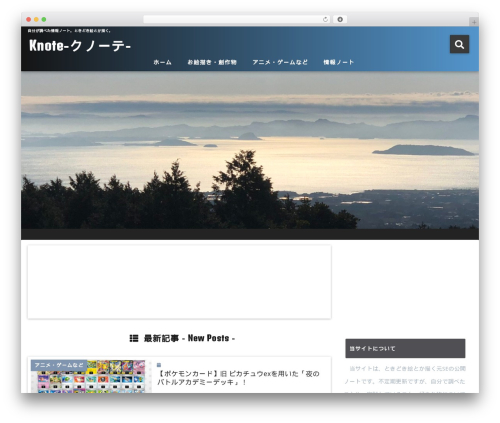Open the アニメ・ゲームなど menu item
This screenshot has height=423, width=500.
tap(280, 62)
